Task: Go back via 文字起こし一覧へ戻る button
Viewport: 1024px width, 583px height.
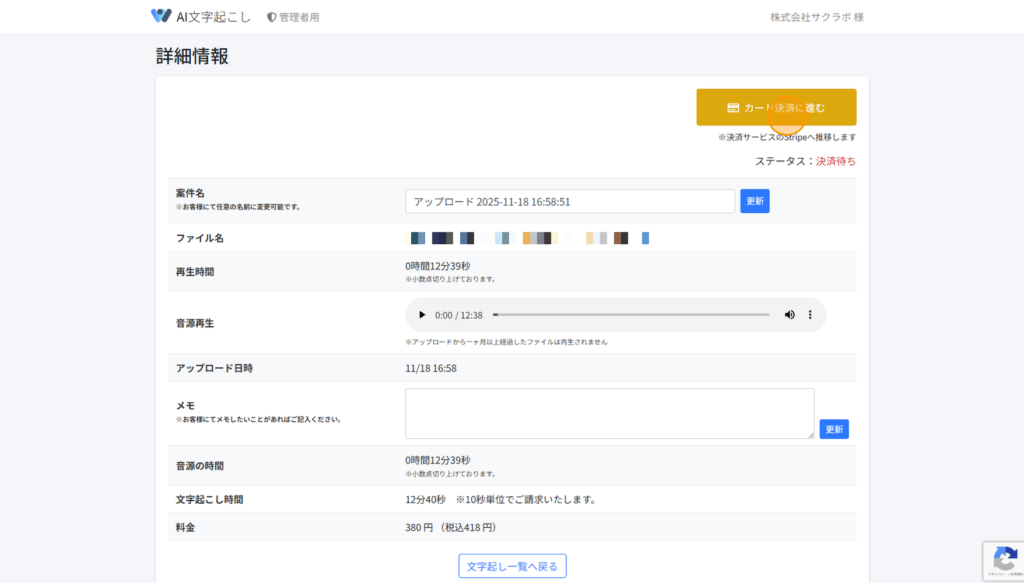Action: click(x=512, y=566)
